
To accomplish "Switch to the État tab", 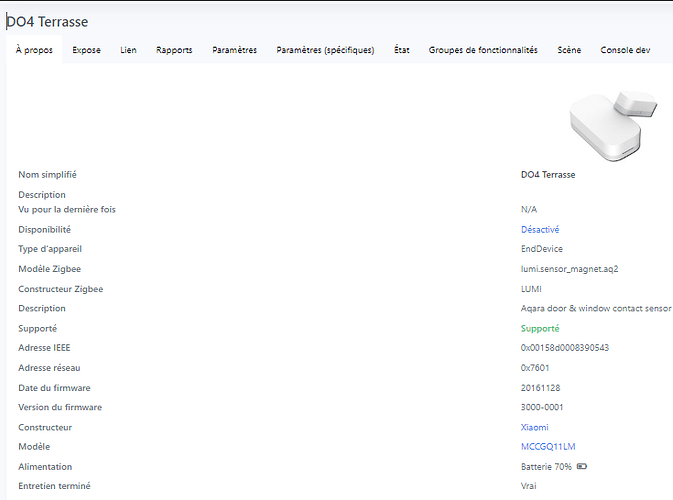I will tap(401, 50).
